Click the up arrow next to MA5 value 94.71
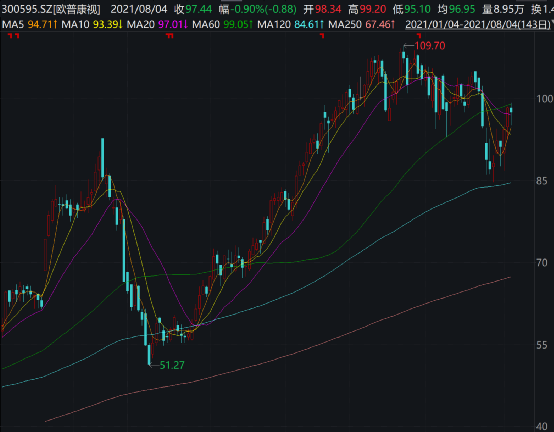554x432 pixels. tap(55, 24)
